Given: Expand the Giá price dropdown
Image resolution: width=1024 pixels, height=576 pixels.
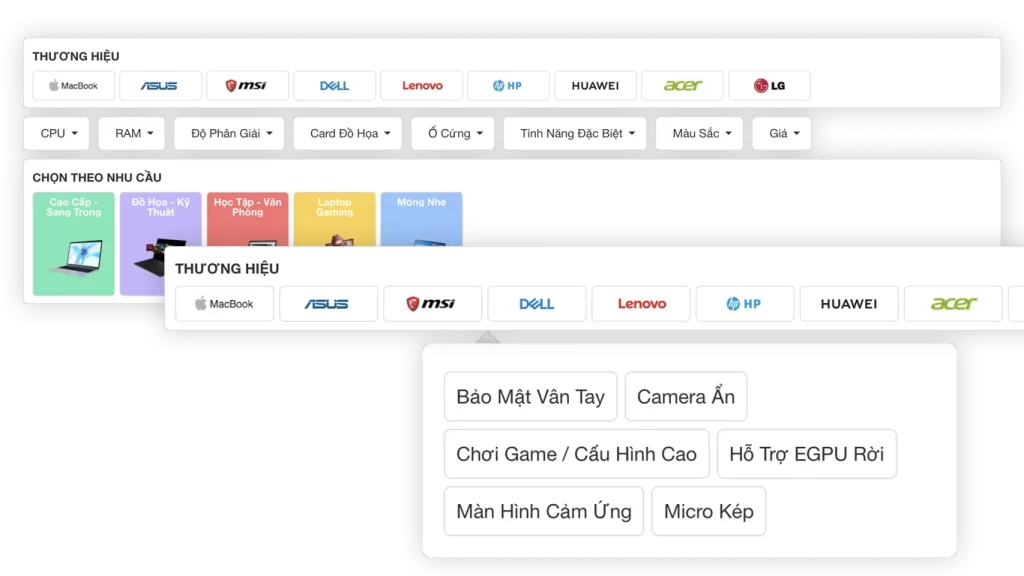Looking at the screenshot, I should (x=781, y=133).
